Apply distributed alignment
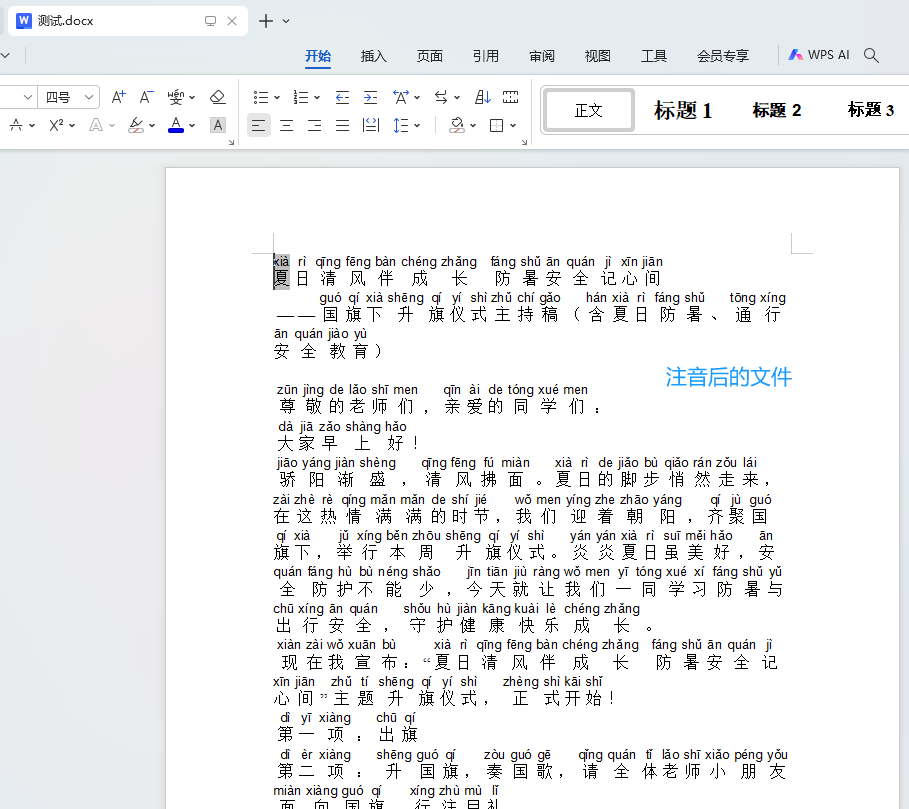909x809 pixels. tap(370, 125)
